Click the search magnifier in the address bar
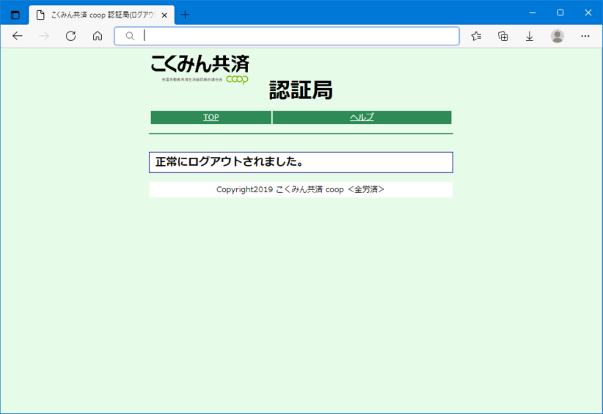This screenshot has width=603, height=414. click(x=130, y=36)
